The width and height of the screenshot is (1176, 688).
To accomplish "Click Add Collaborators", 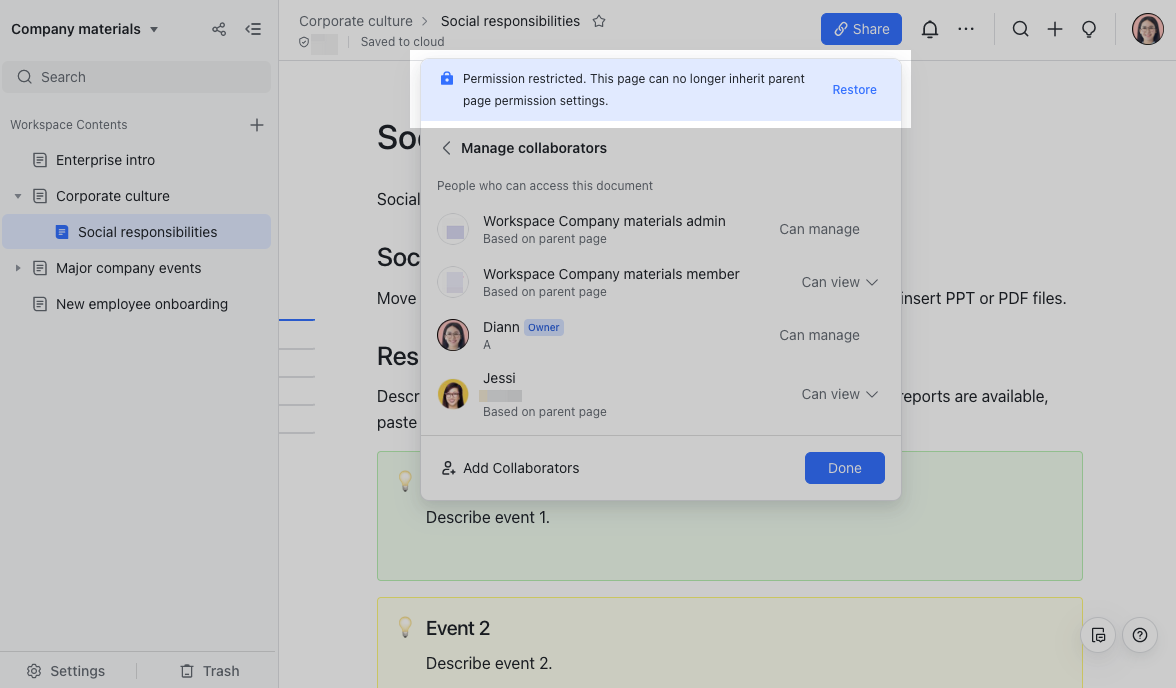I will [x=511, y=468].
